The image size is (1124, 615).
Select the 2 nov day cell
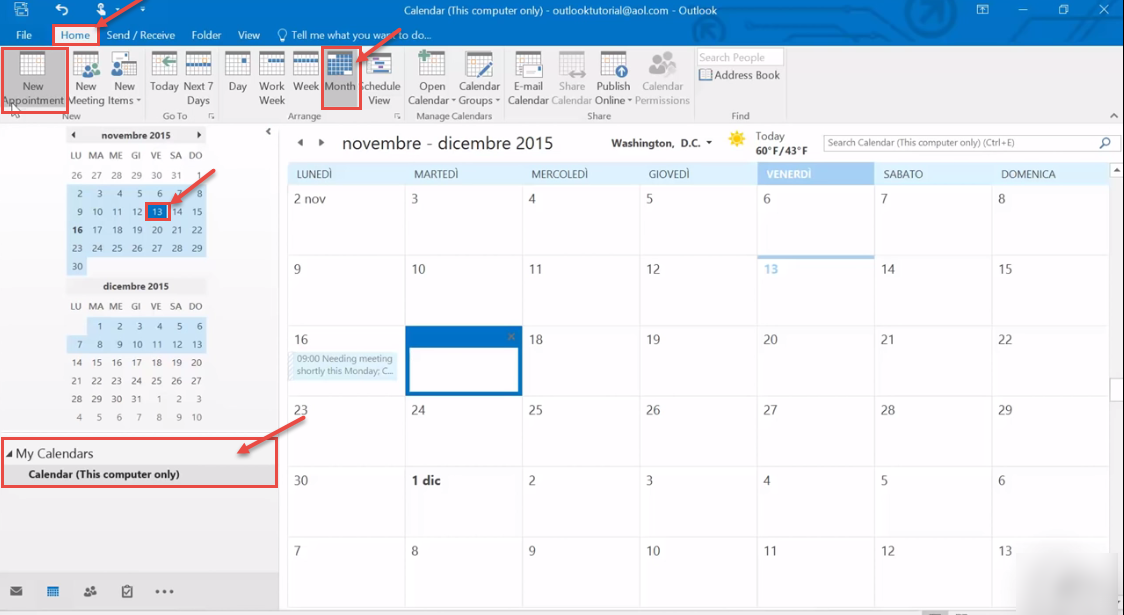pyautogui.click(x=346, y=221)
